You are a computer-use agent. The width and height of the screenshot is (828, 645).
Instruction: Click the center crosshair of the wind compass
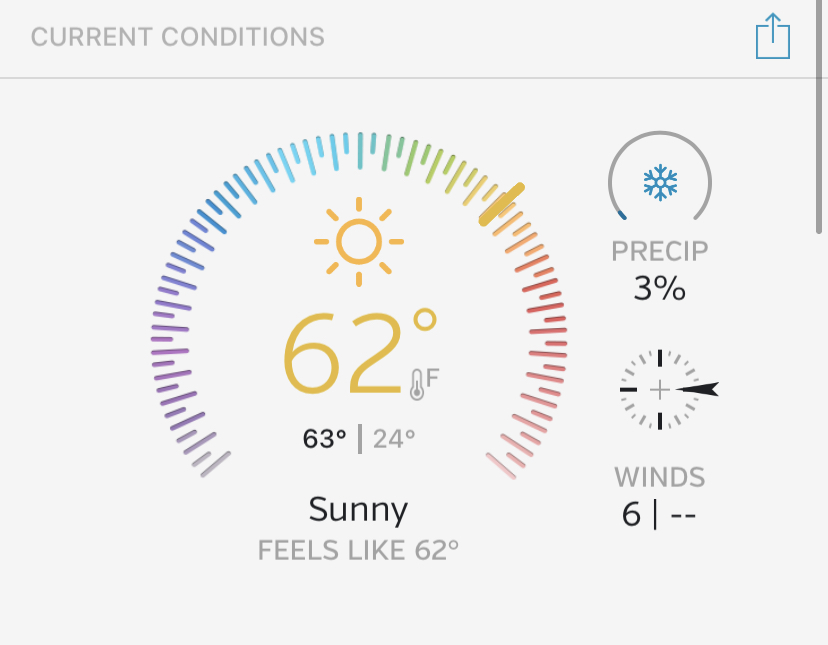[660, 390]
